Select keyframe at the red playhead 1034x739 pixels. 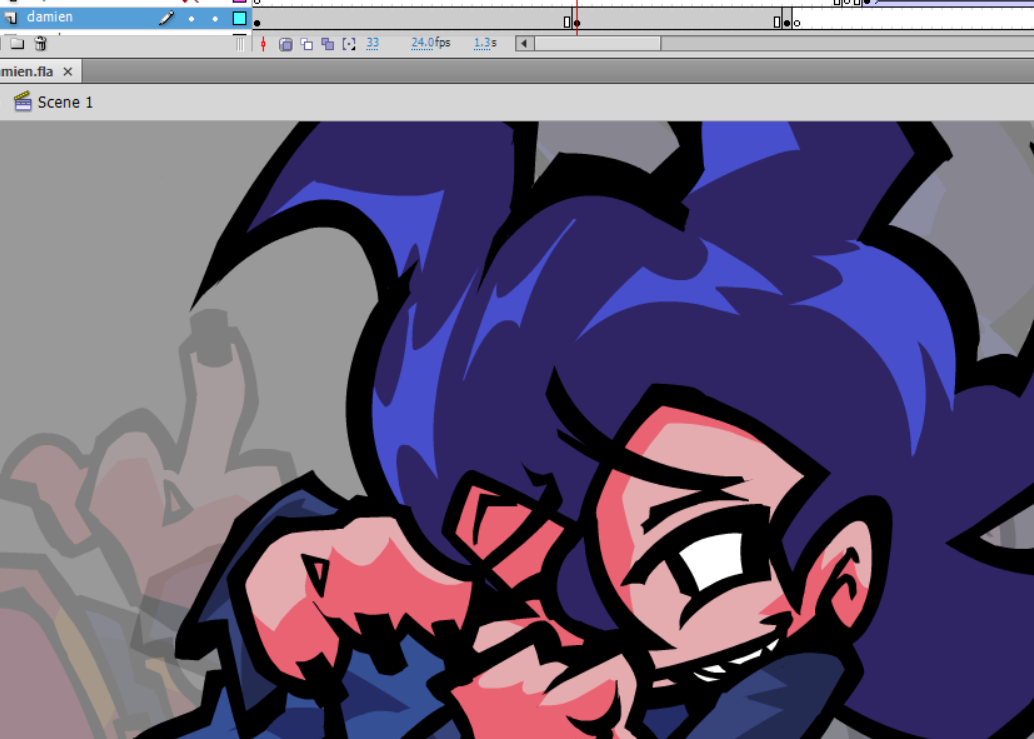(x=577, y=23)
